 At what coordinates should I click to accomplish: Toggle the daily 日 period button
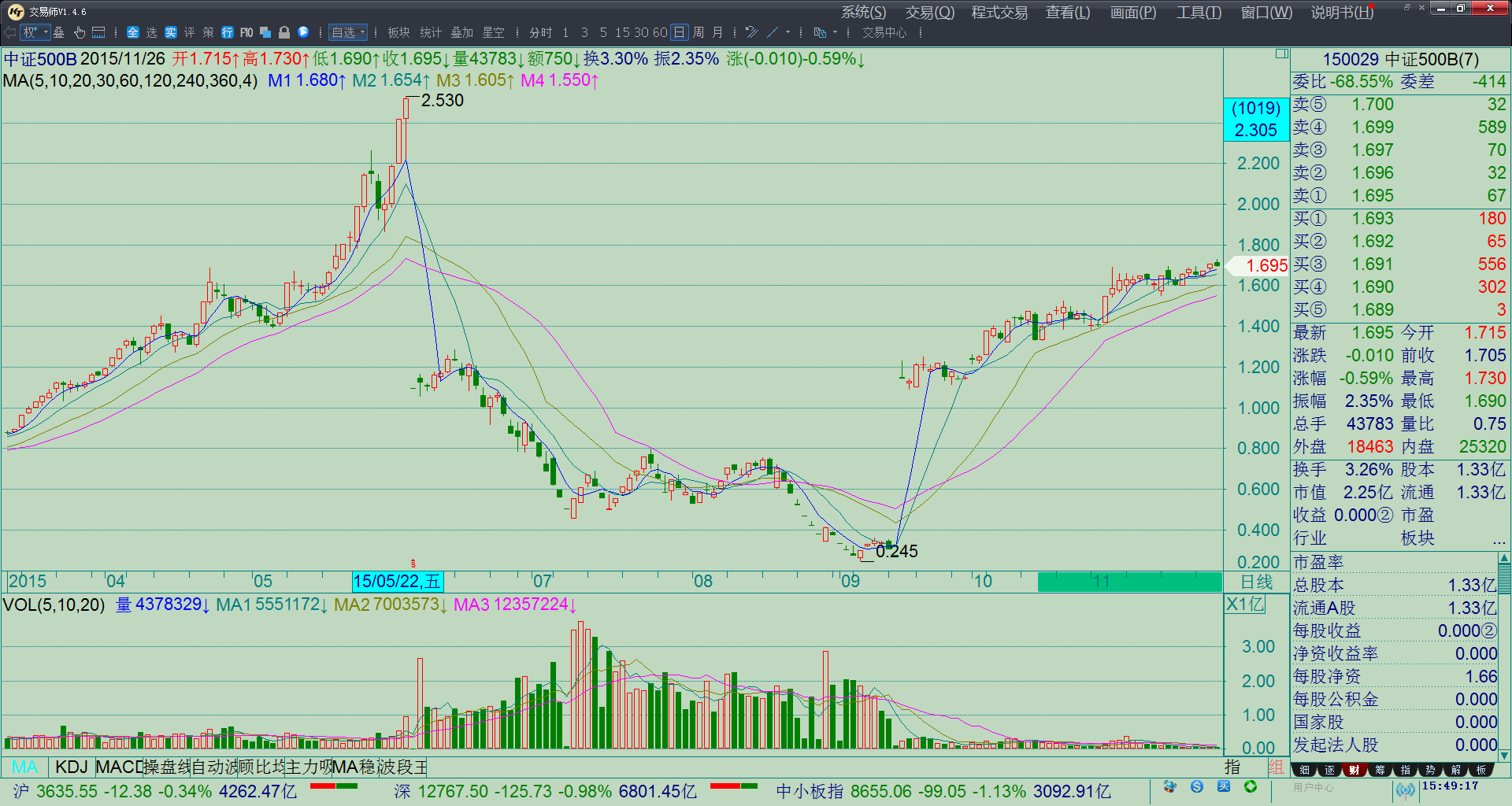(x=679, y=32)
